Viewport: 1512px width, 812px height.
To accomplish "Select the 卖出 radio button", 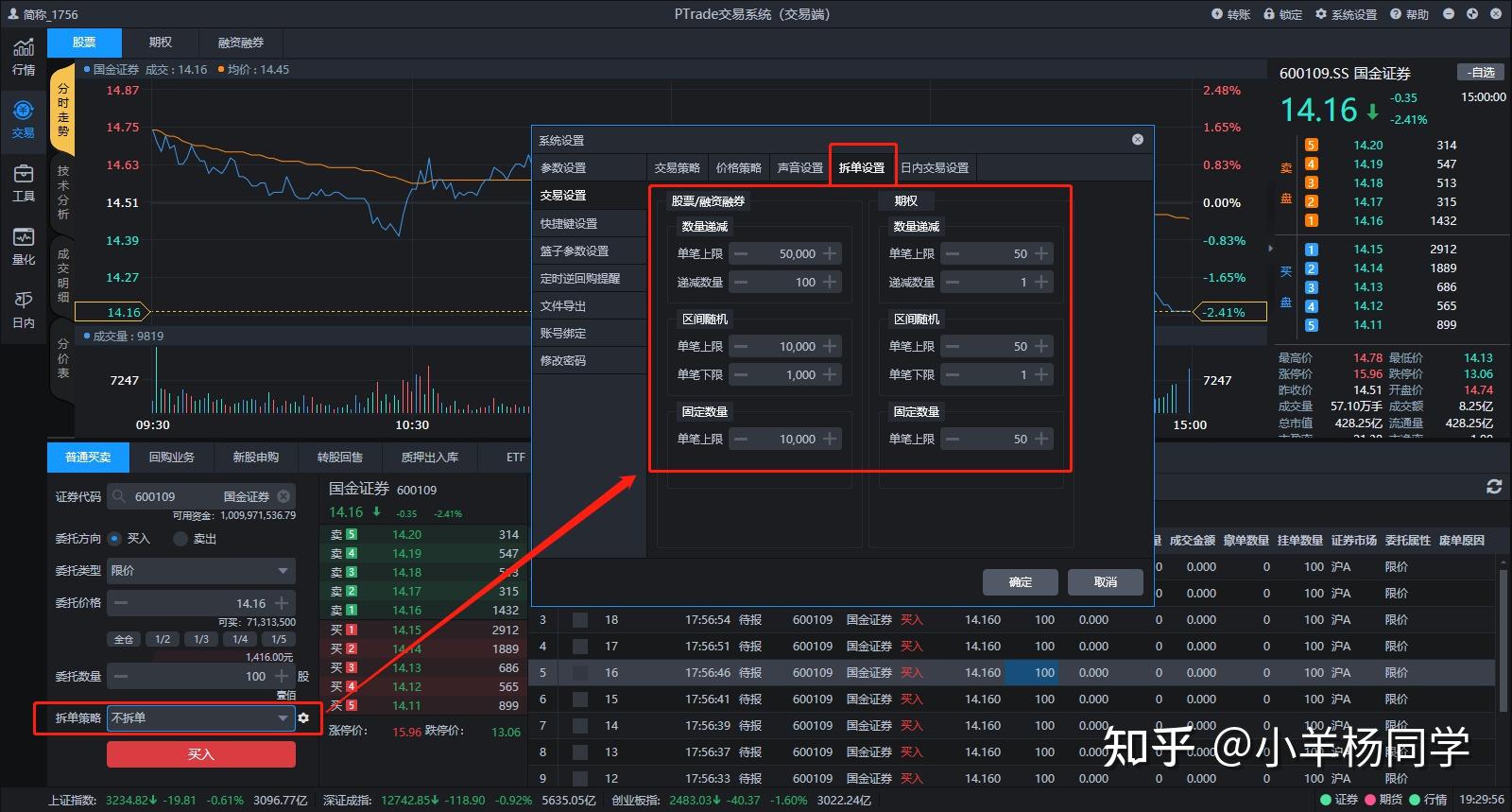I will coord(180,538).
